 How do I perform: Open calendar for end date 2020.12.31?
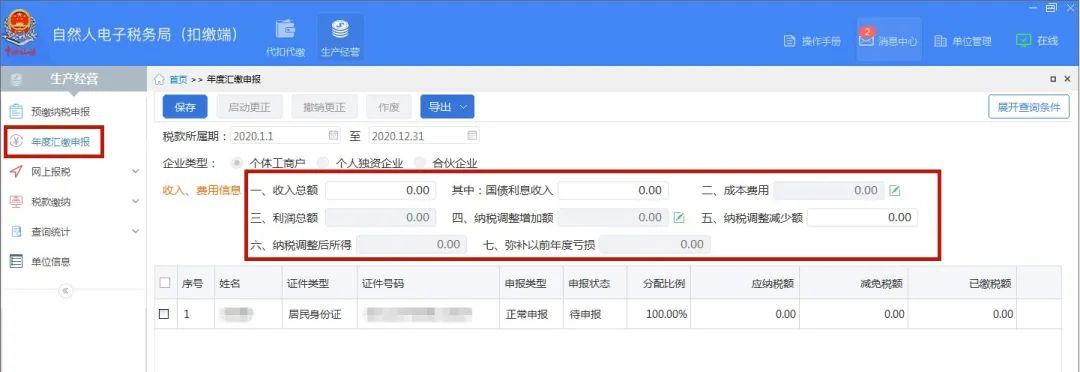pos(472,135)
